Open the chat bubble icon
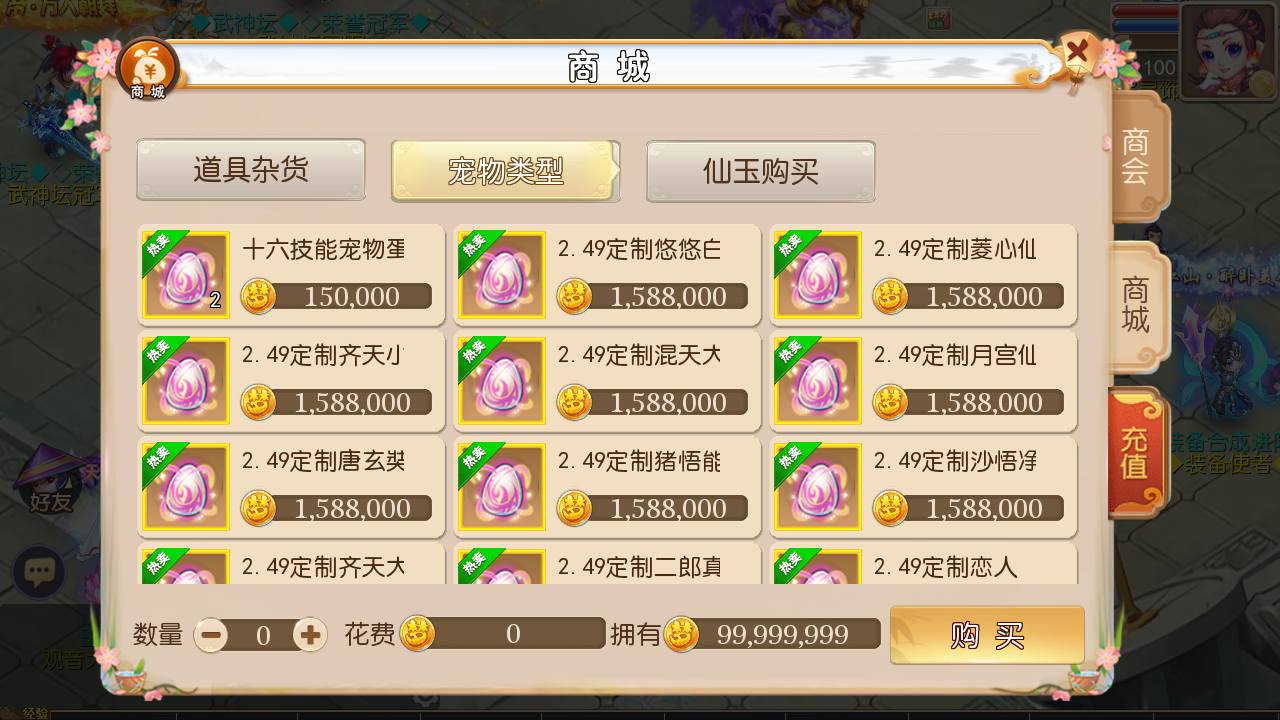The width and height of the screenshot is (1280, 720). [39, 573]
